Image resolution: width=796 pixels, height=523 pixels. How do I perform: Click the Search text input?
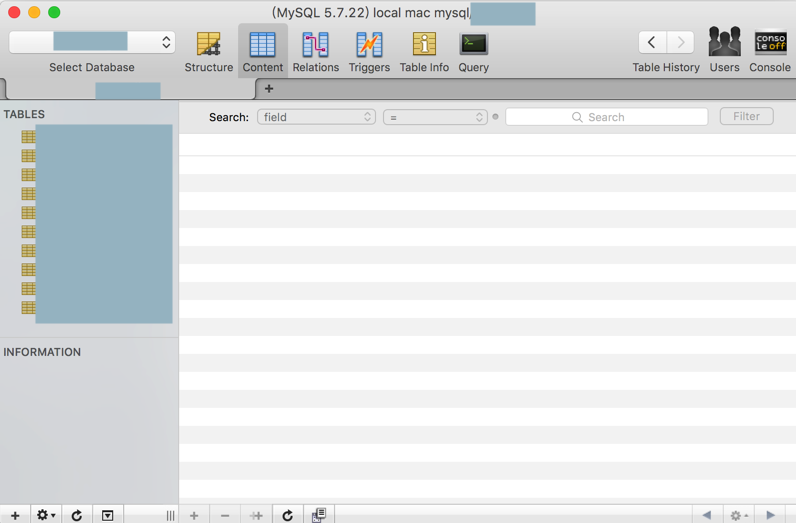607,117
